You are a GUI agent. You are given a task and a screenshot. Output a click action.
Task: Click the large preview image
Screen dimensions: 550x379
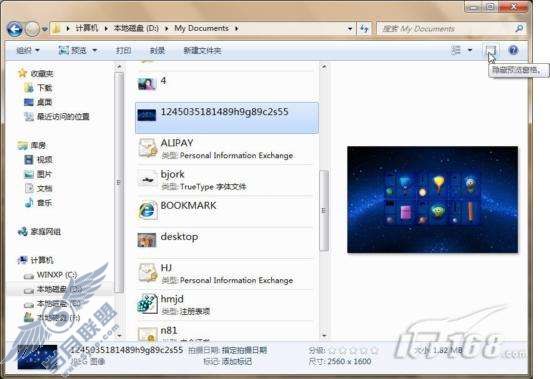click(x=432, y=199)
